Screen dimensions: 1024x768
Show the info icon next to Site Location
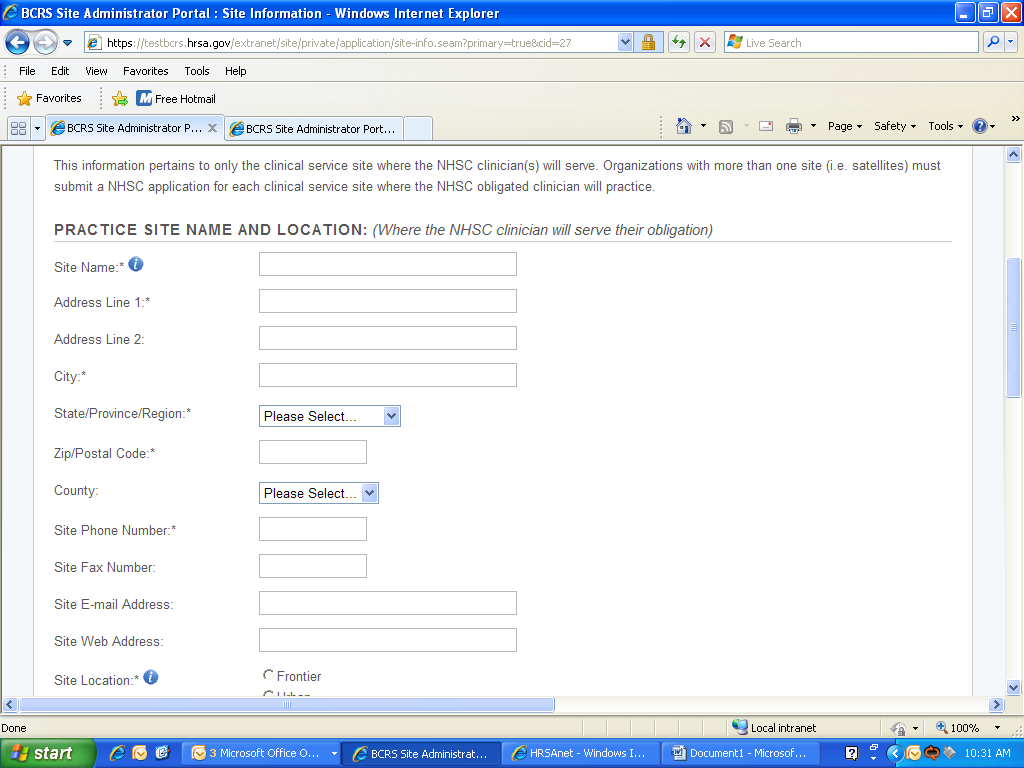(x=151, y=677)
